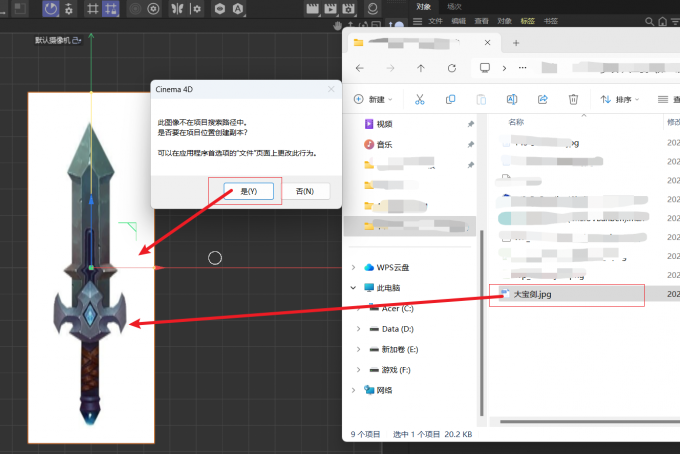
Task: Go back in File Explorer
Action: point(360,68)
